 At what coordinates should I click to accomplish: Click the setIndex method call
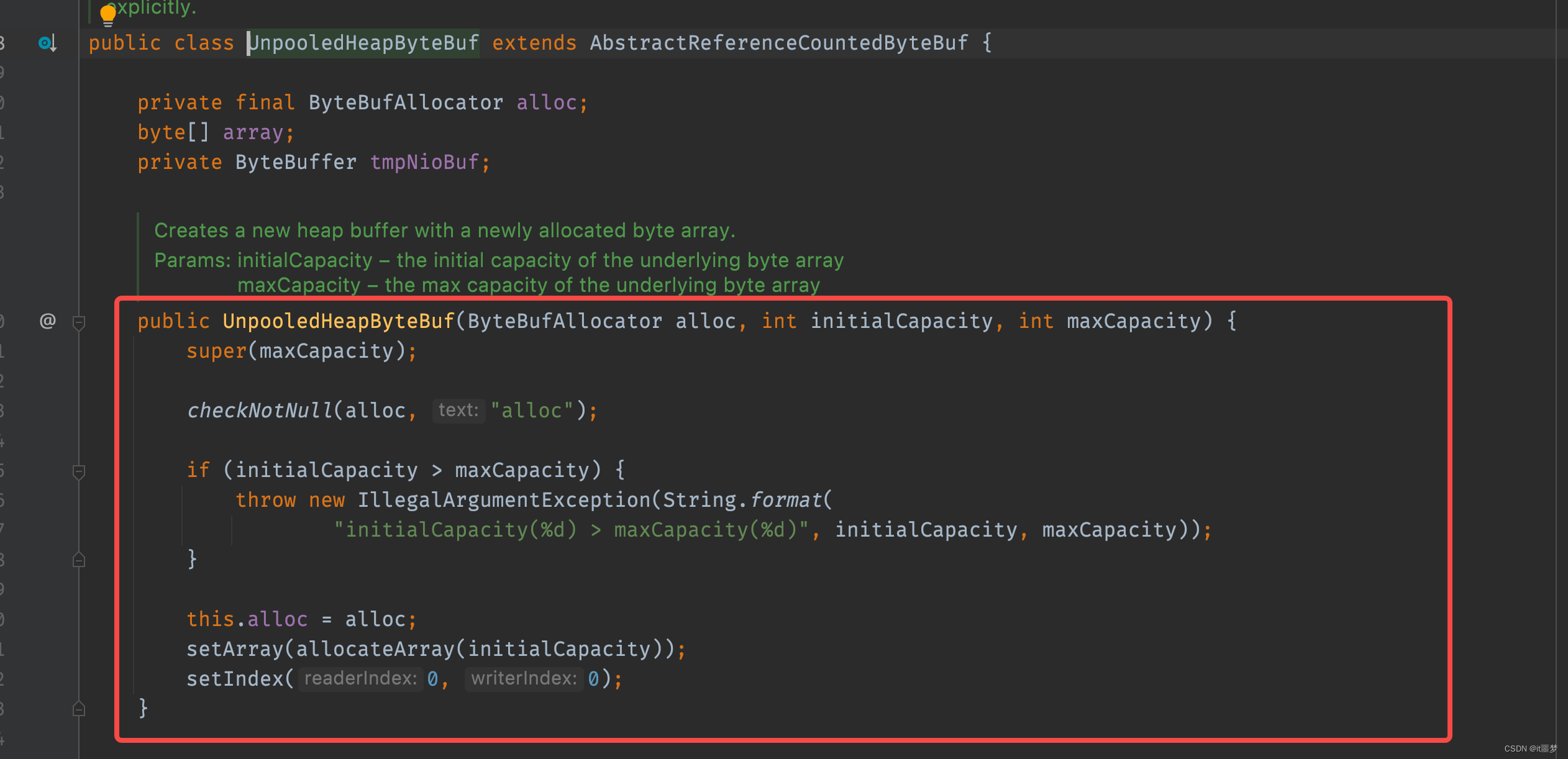(235, 679)
